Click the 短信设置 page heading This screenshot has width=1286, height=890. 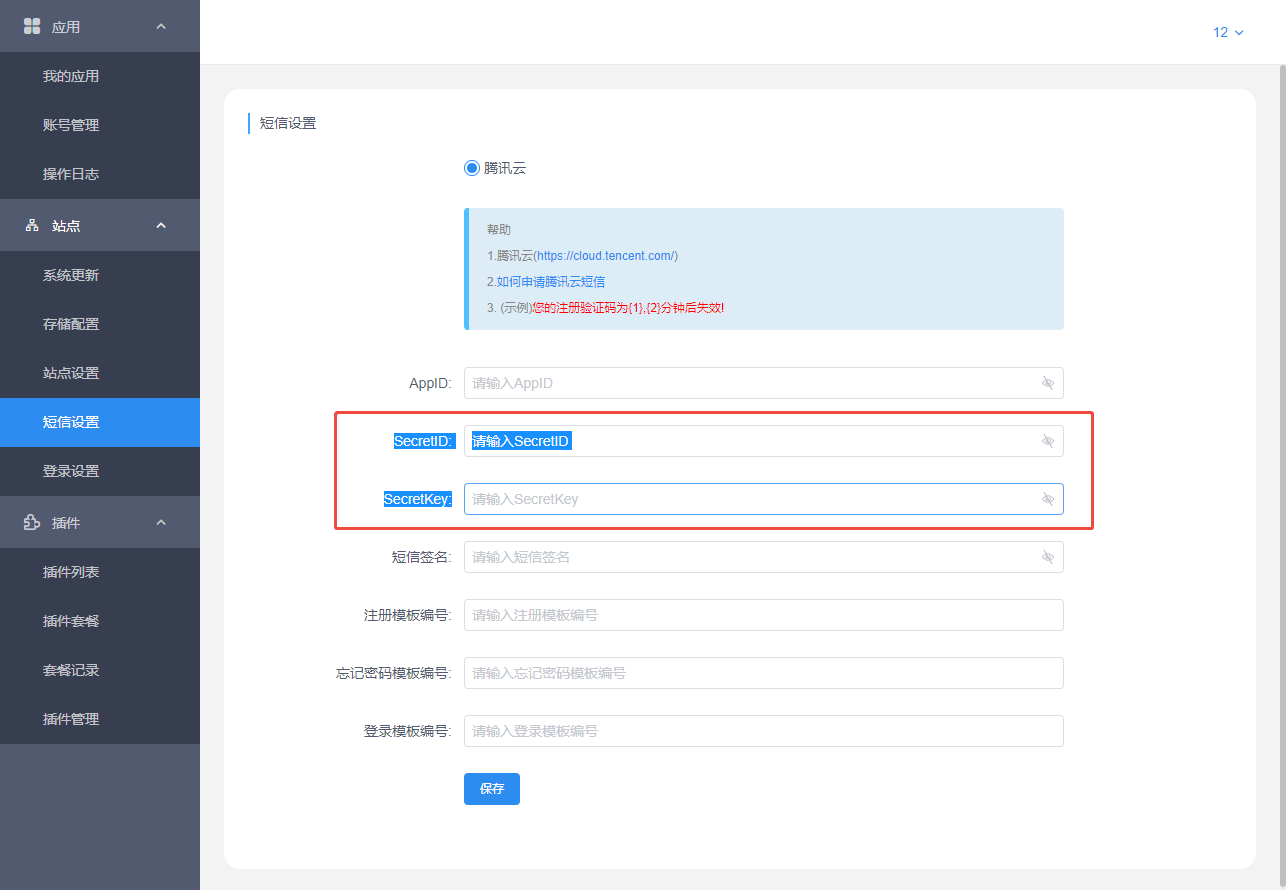(288, 123)
